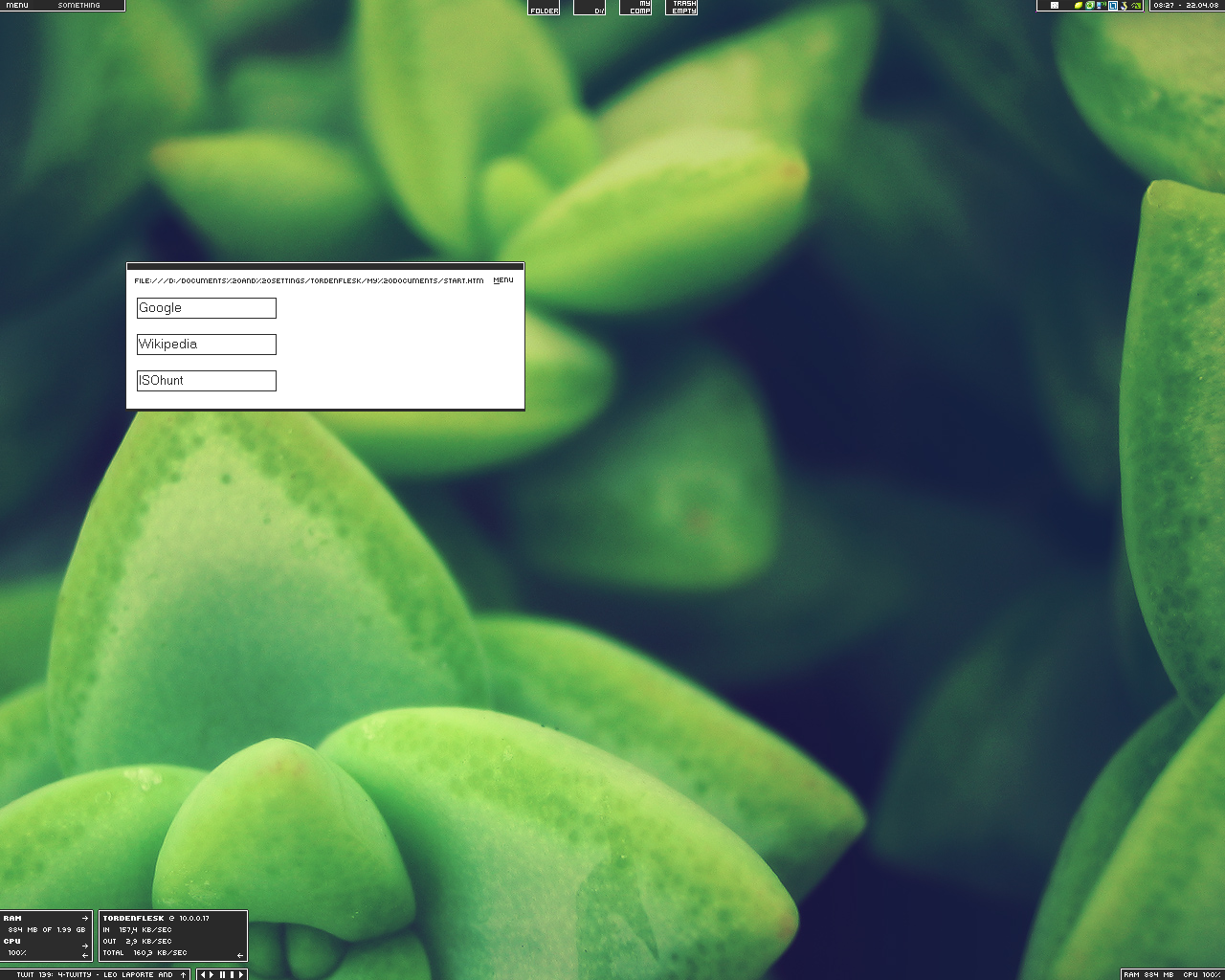1225x980 pixels.
Task: Click the network panel left arrow
Action: [x=240, y=955]
